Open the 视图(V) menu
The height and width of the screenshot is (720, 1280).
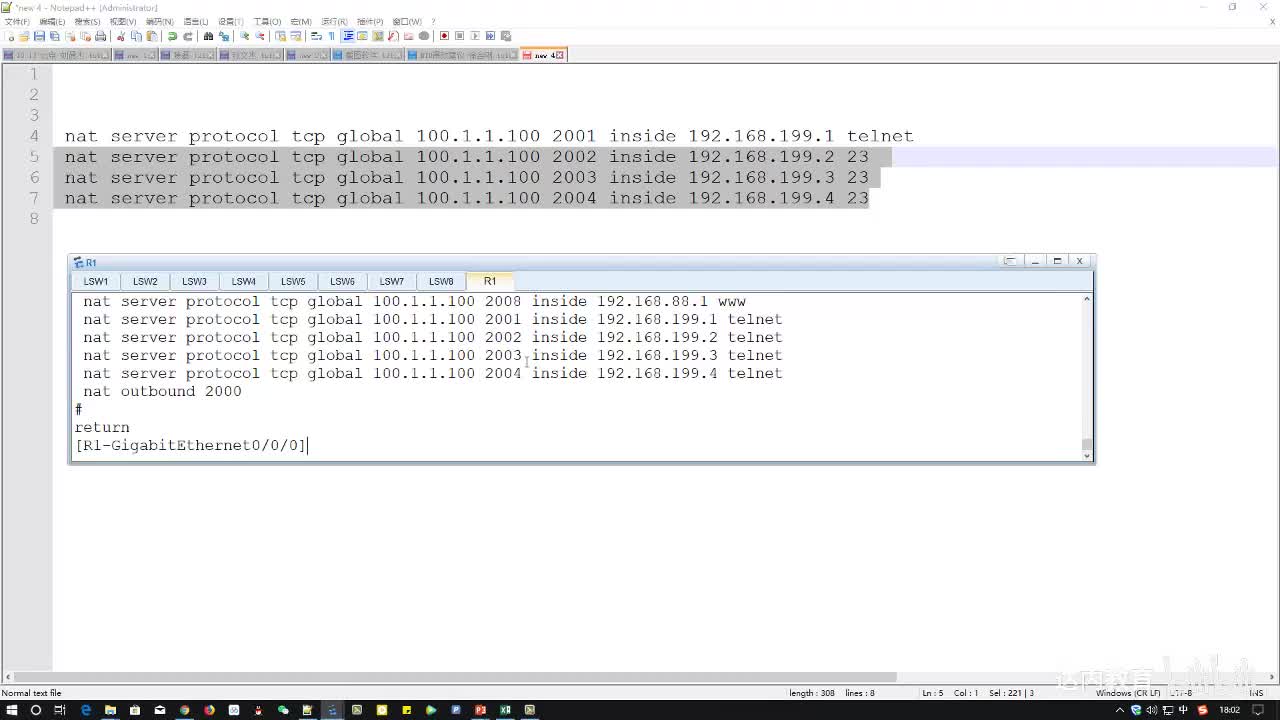(x=123, y=21)
